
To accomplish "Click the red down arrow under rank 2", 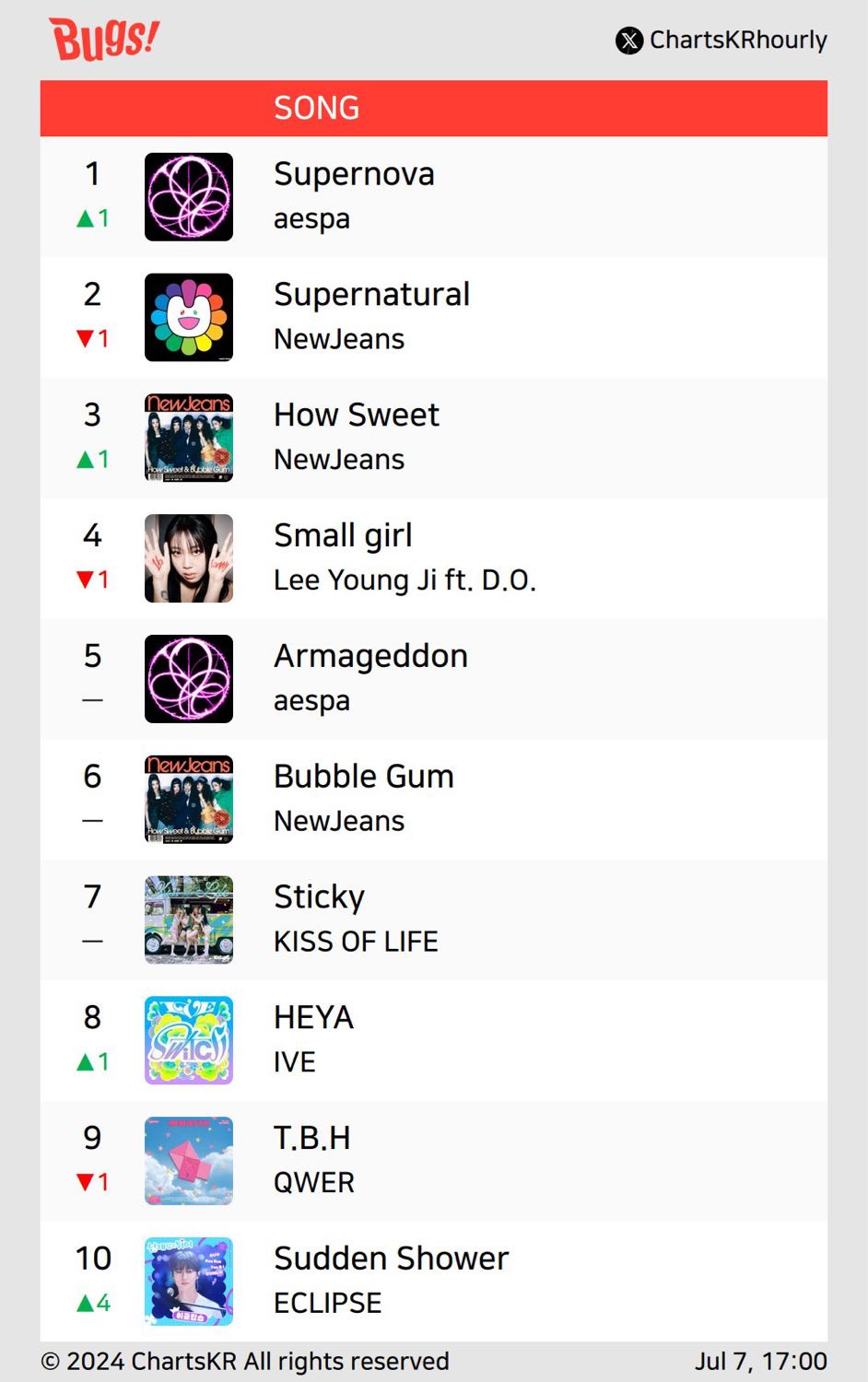I will 85,338.
